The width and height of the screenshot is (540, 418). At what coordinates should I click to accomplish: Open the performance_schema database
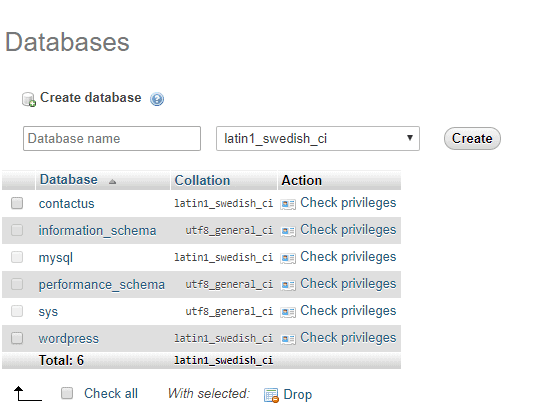pos(102,285)
